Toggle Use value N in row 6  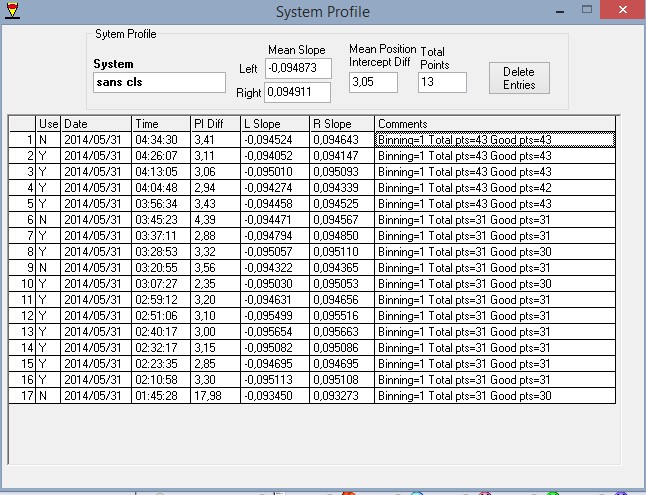(x=48, y=220)
